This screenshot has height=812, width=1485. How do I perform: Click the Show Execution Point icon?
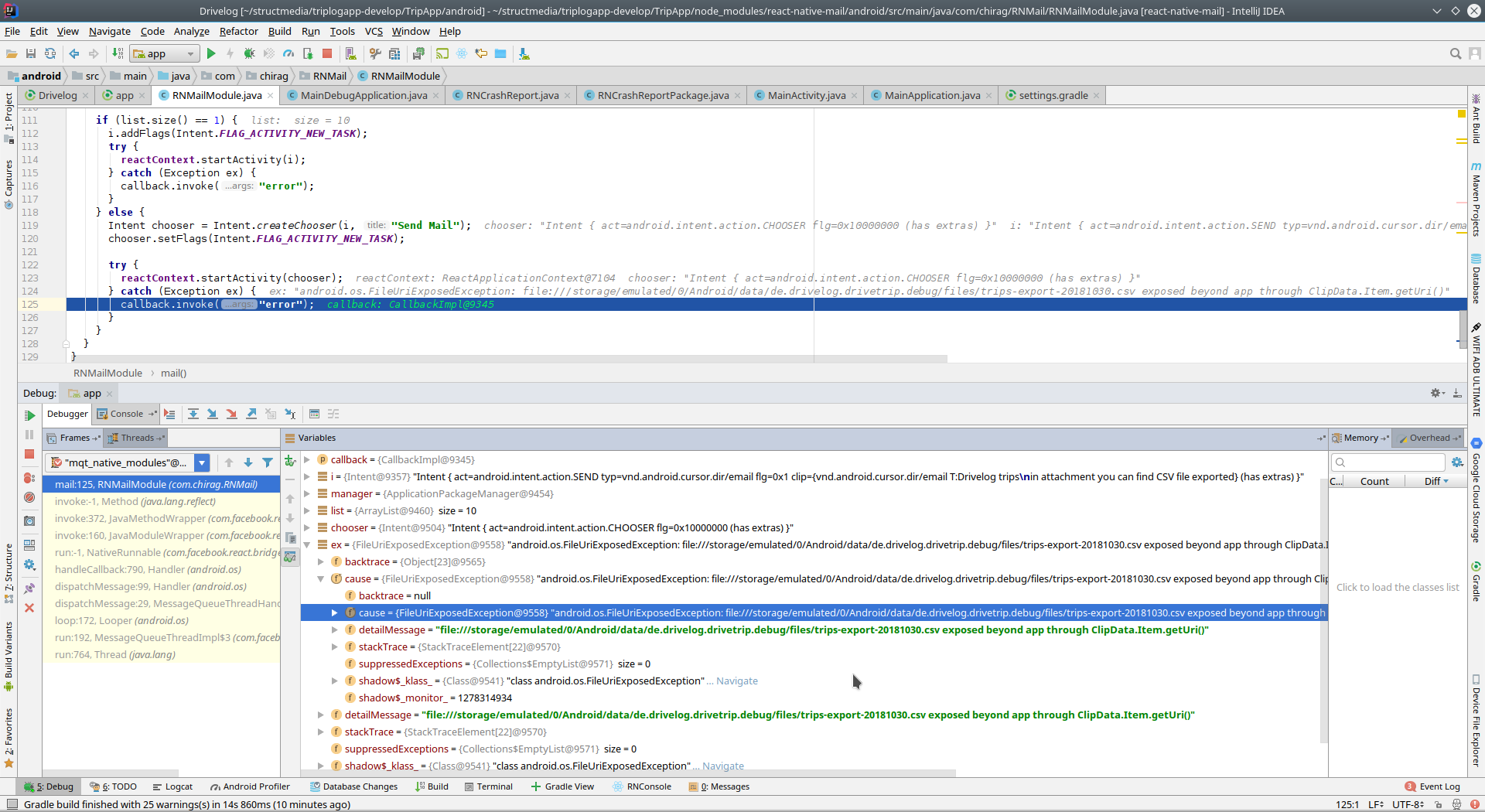pyautogui.click(x=169, y=414)
